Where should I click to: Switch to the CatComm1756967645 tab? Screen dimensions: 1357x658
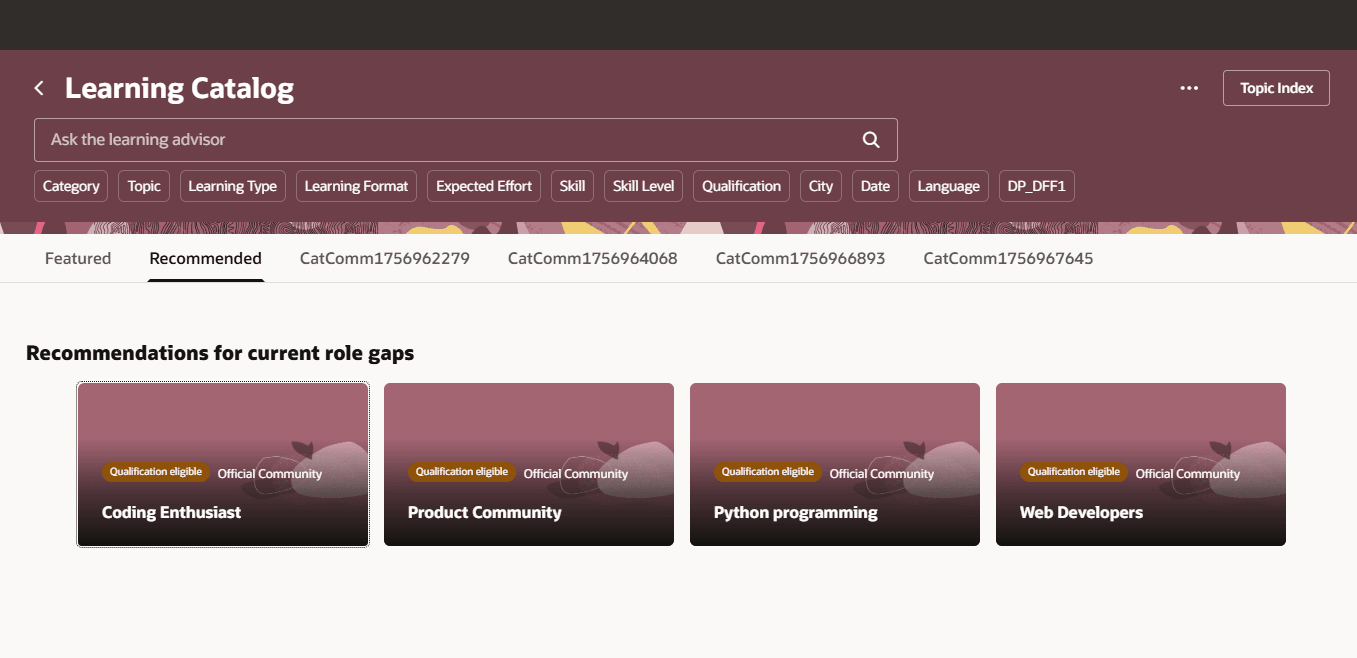pyautogui.click(x=1007, y=257)
